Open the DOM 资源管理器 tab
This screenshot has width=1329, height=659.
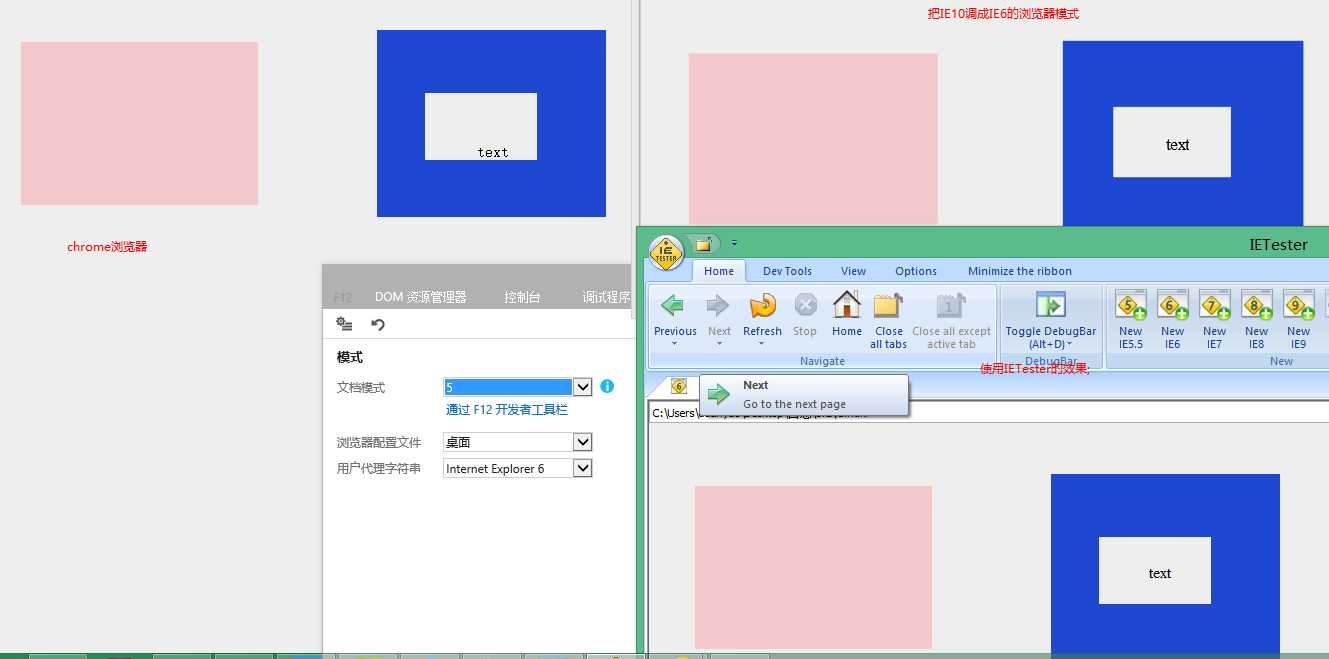[420, 297]
